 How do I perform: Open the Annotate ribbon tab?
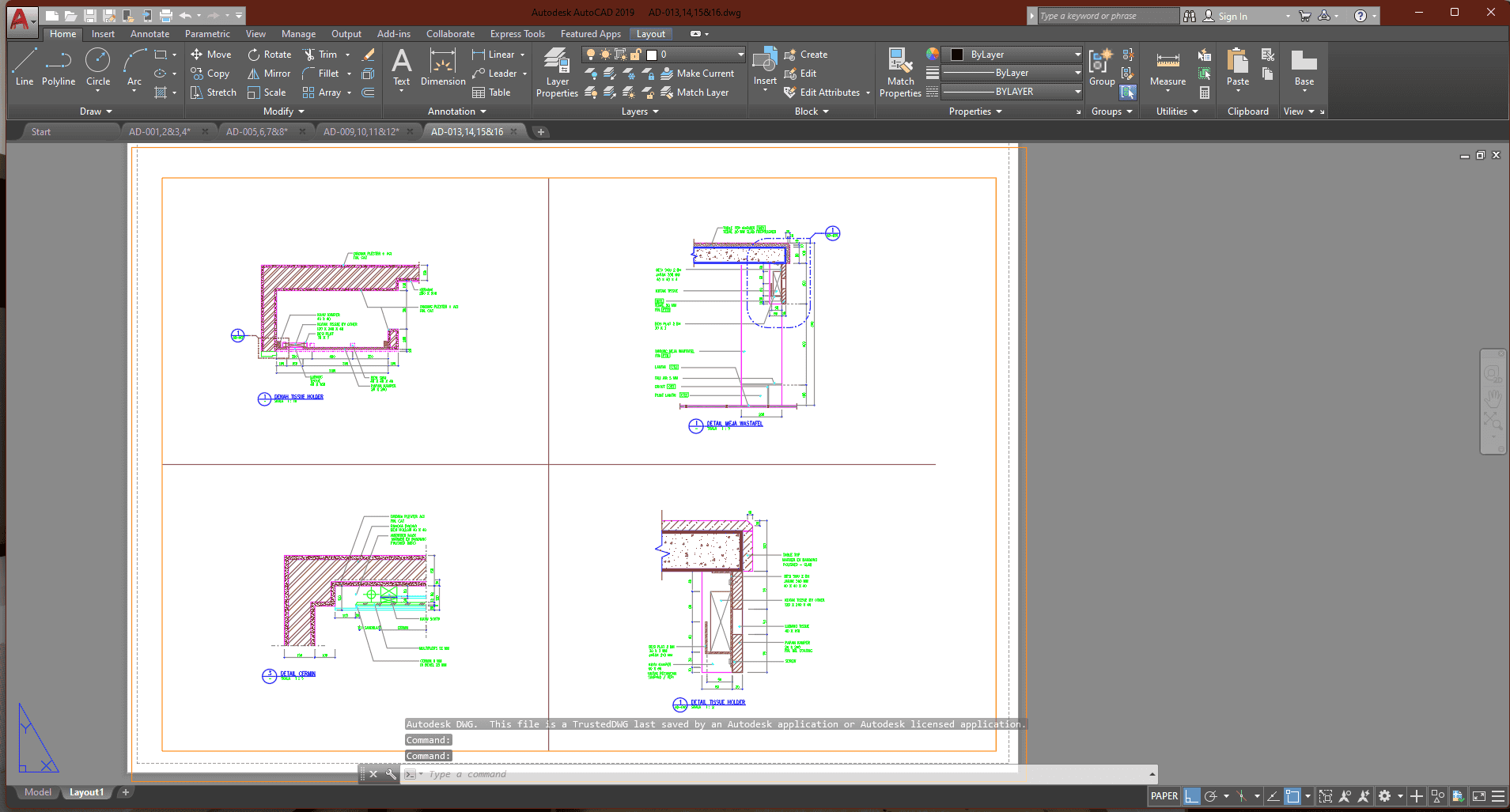click(x=149, y=34)
